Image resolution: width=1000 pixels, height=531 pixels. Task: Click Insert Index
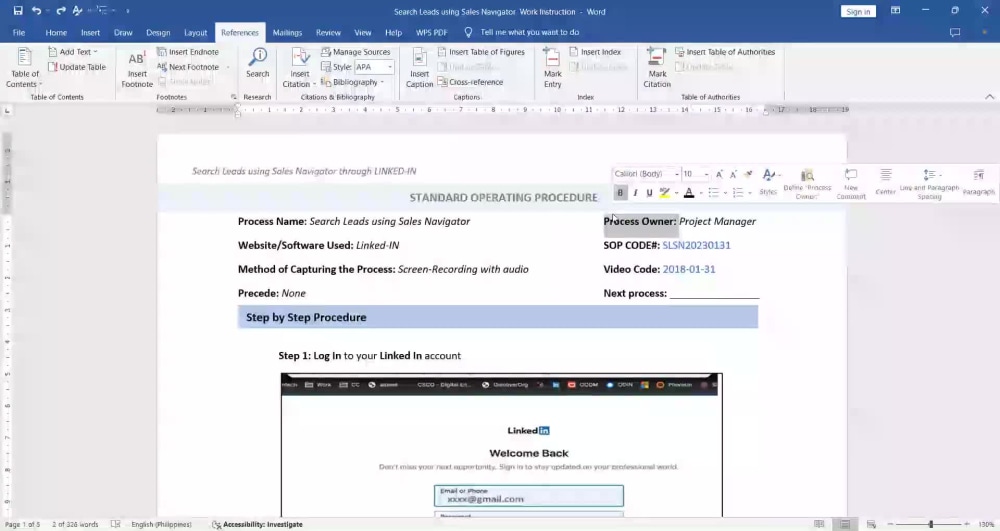point(595,52)
